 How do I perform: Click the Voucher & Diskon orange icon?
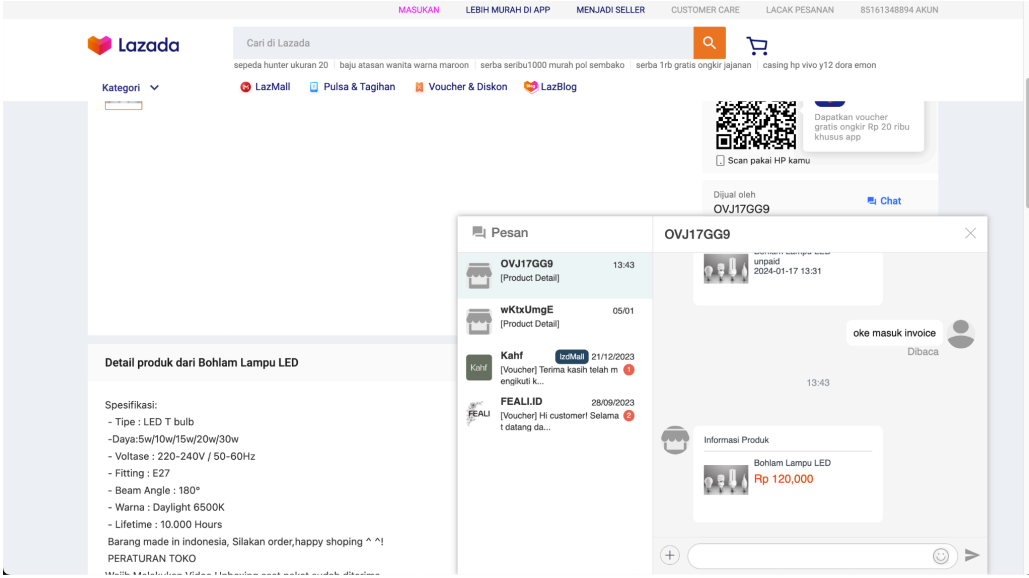click(x=419, y=87)
